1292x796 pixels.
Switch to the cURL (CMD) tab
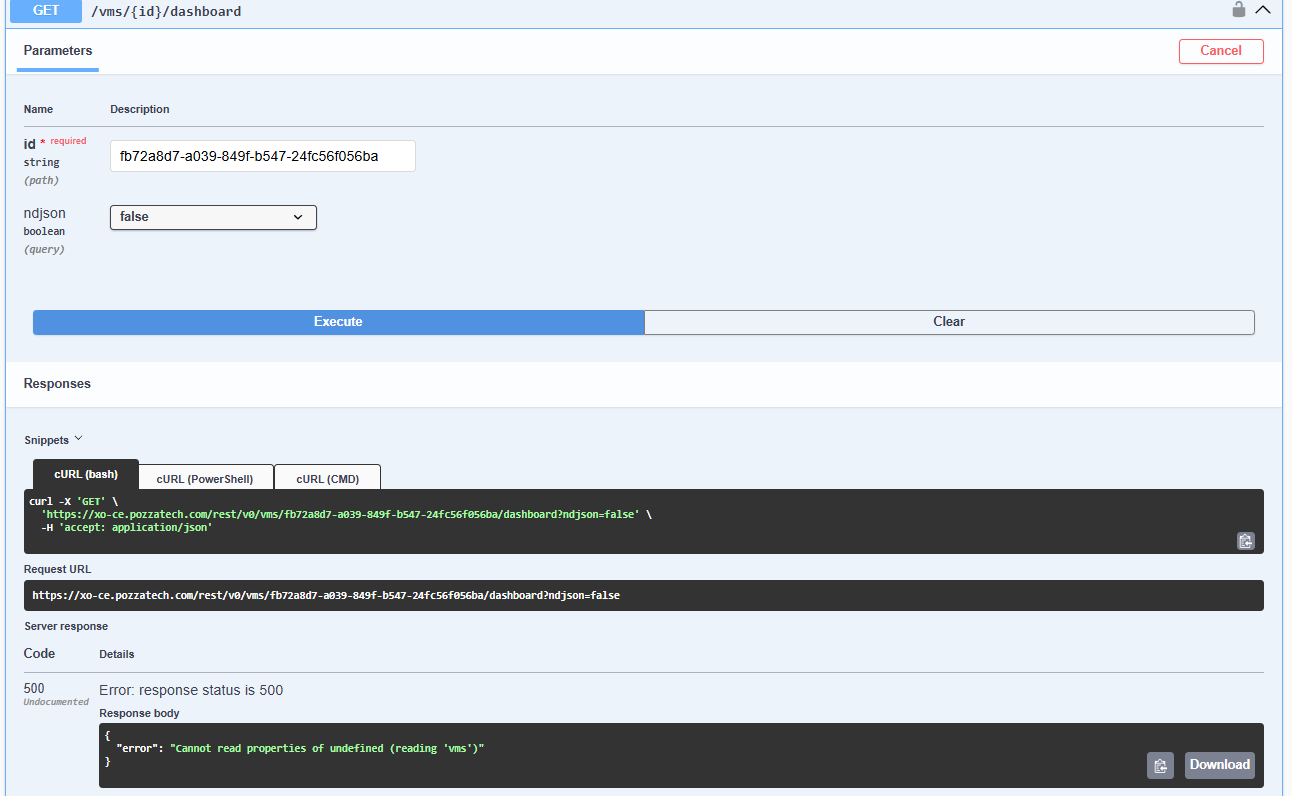(327, 476)
